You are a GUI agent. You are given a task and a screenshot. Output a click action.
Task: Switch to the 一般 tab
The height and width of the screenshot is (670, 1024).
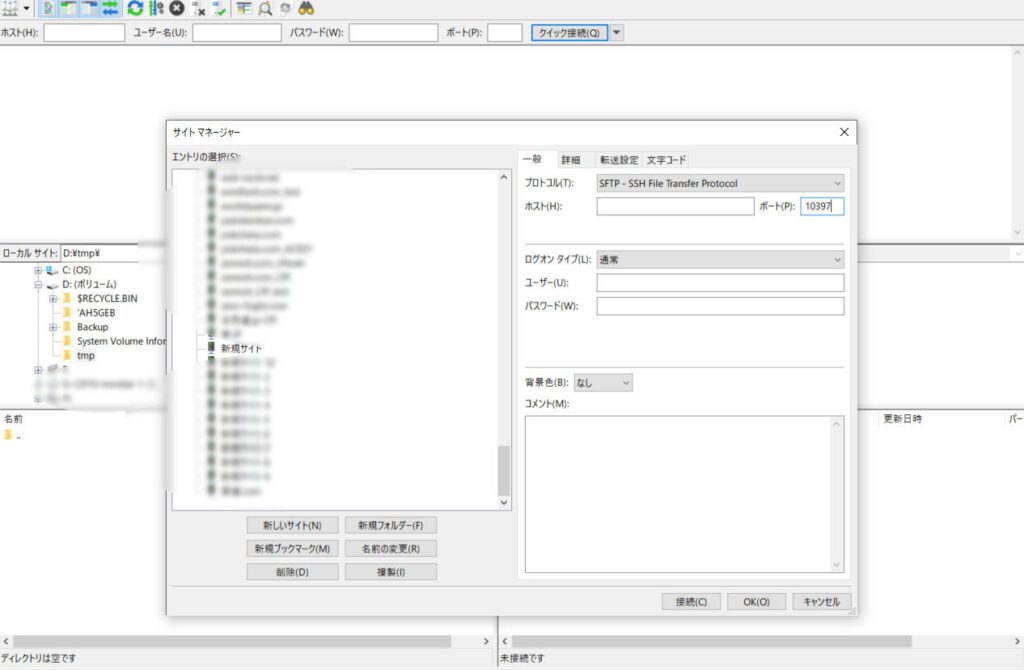point(533,159)
